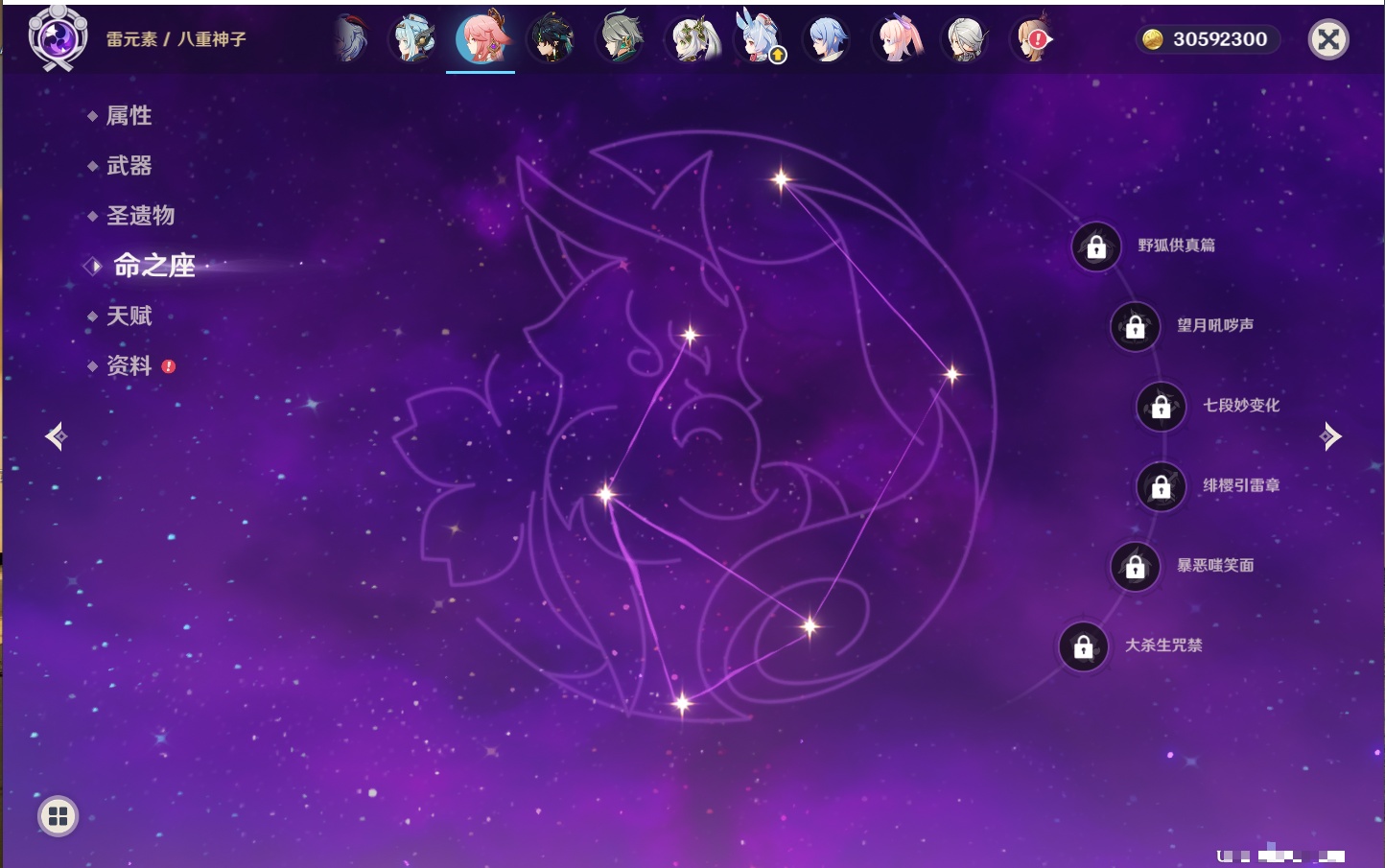
Task: Choose the gray-haired character with green earpiece
Action: point(621,39)
